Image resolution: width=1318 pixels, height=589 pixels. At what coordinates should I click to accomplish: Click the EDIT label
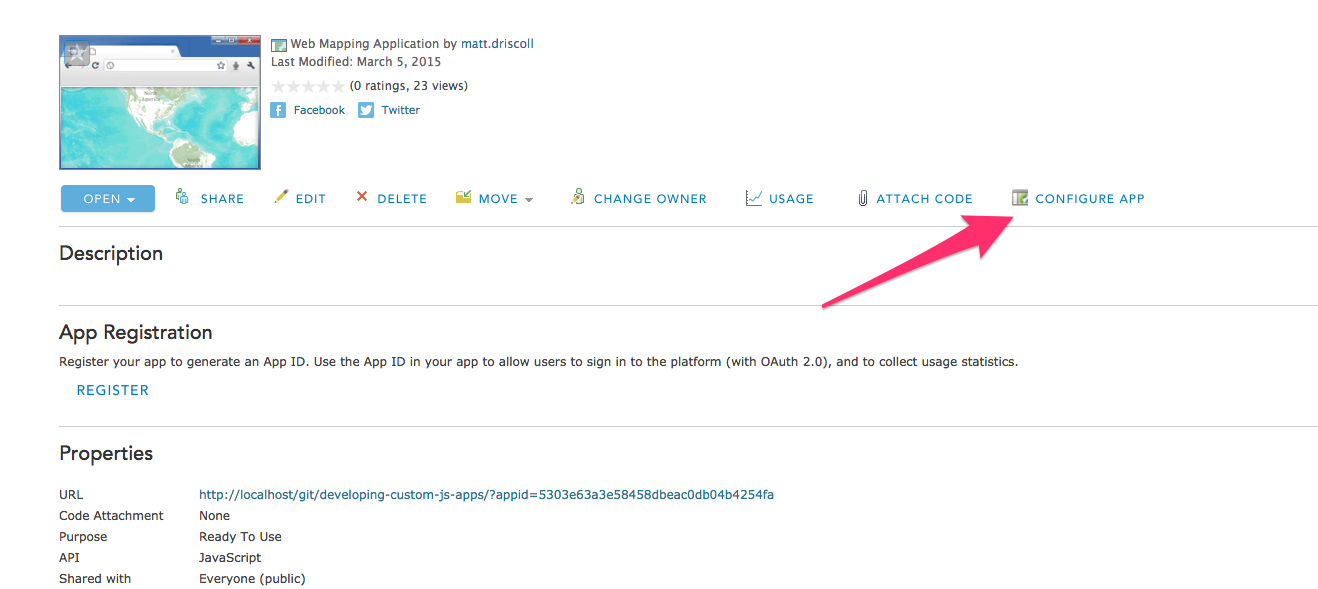point(311,199)
